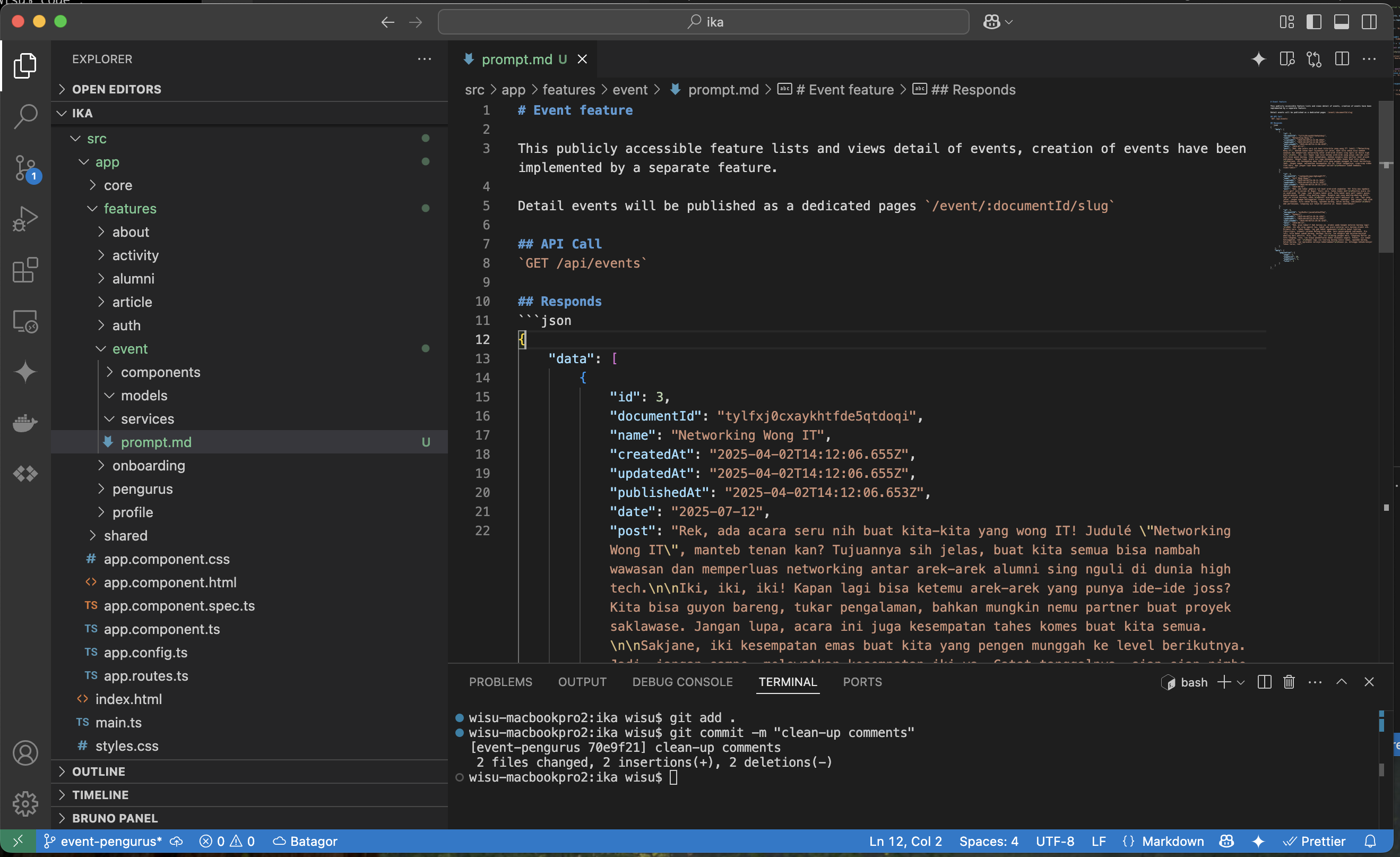This screenshot has height=857, width=1400.
Task: Click UTF-8 encoding in status bar
Action: [1055, 841]
